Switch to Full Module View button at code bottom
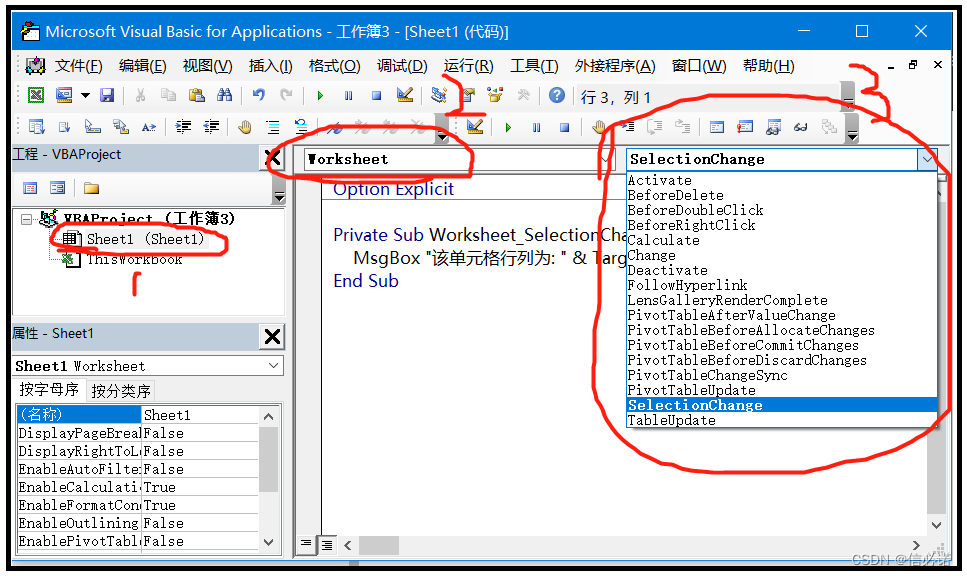Viewport: 967px width, 576px height. [327, 545]
